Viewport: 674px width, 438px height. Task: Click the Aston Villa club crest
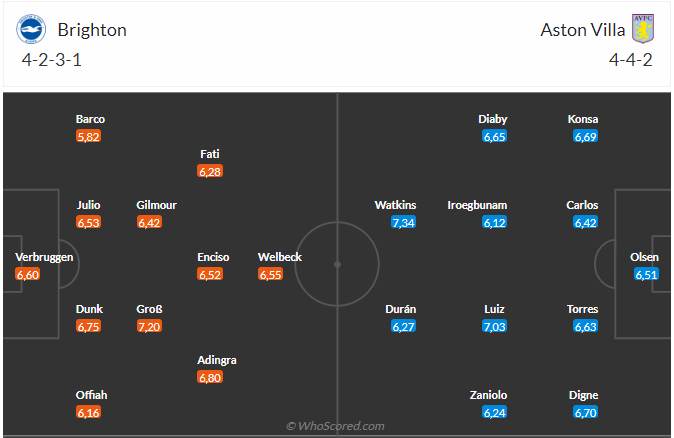pyautogui.click(x=641, y=29)
